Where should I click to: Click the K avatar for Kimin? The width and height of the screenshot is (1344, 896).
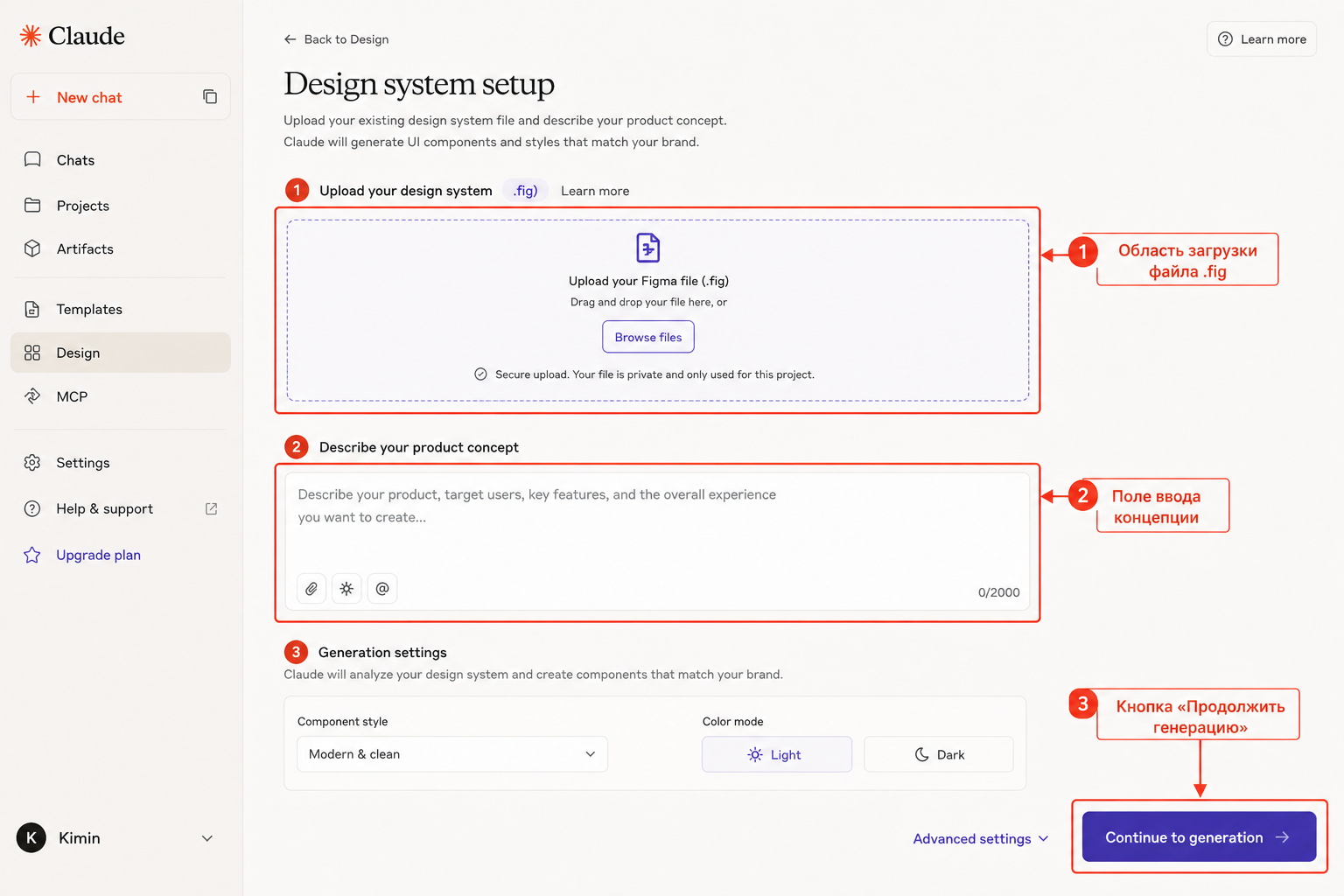31,837
